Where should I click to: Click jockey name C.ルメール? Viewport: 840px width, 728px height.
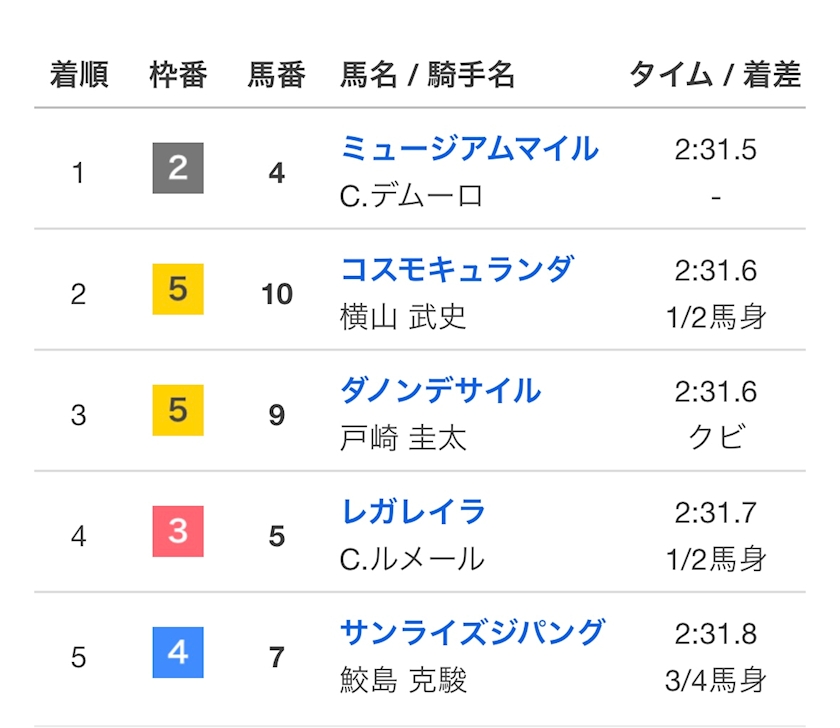411,559
